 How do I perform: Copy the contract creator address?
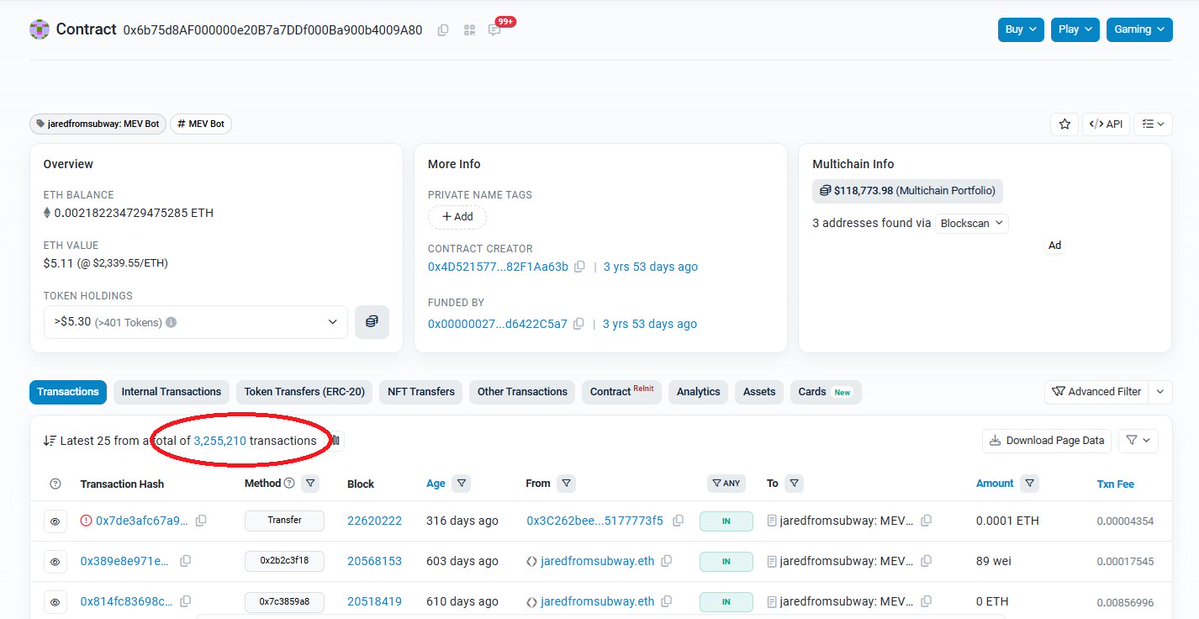580,267
